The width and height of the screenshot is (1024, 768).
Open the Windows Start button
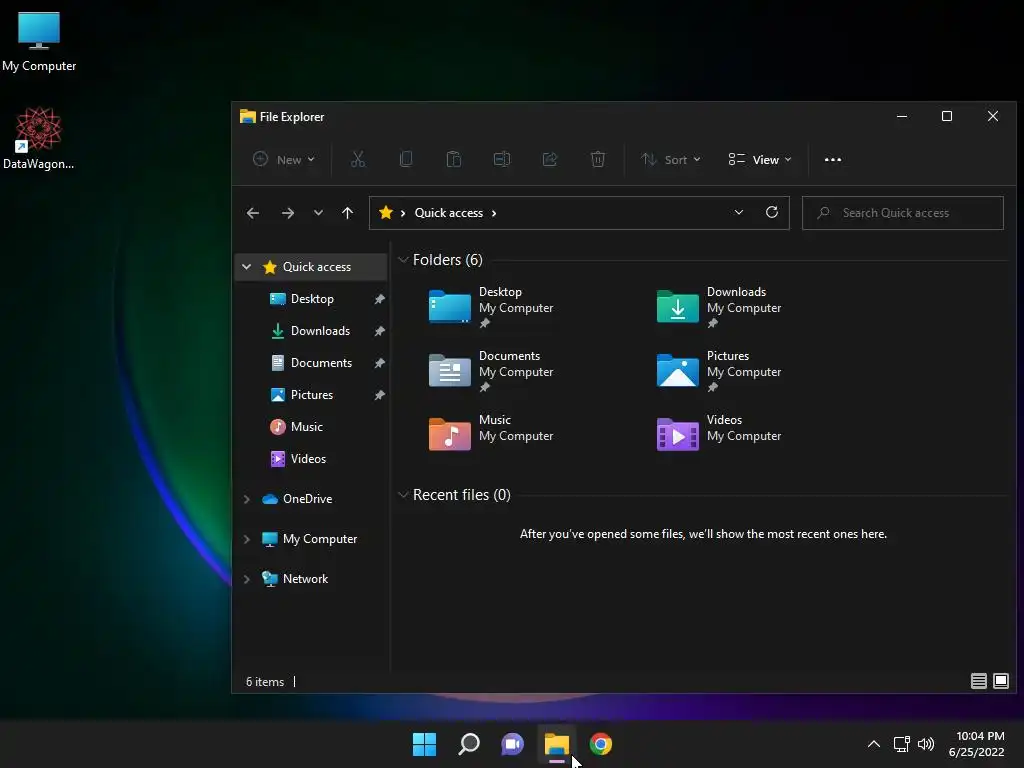coord(424,744)
